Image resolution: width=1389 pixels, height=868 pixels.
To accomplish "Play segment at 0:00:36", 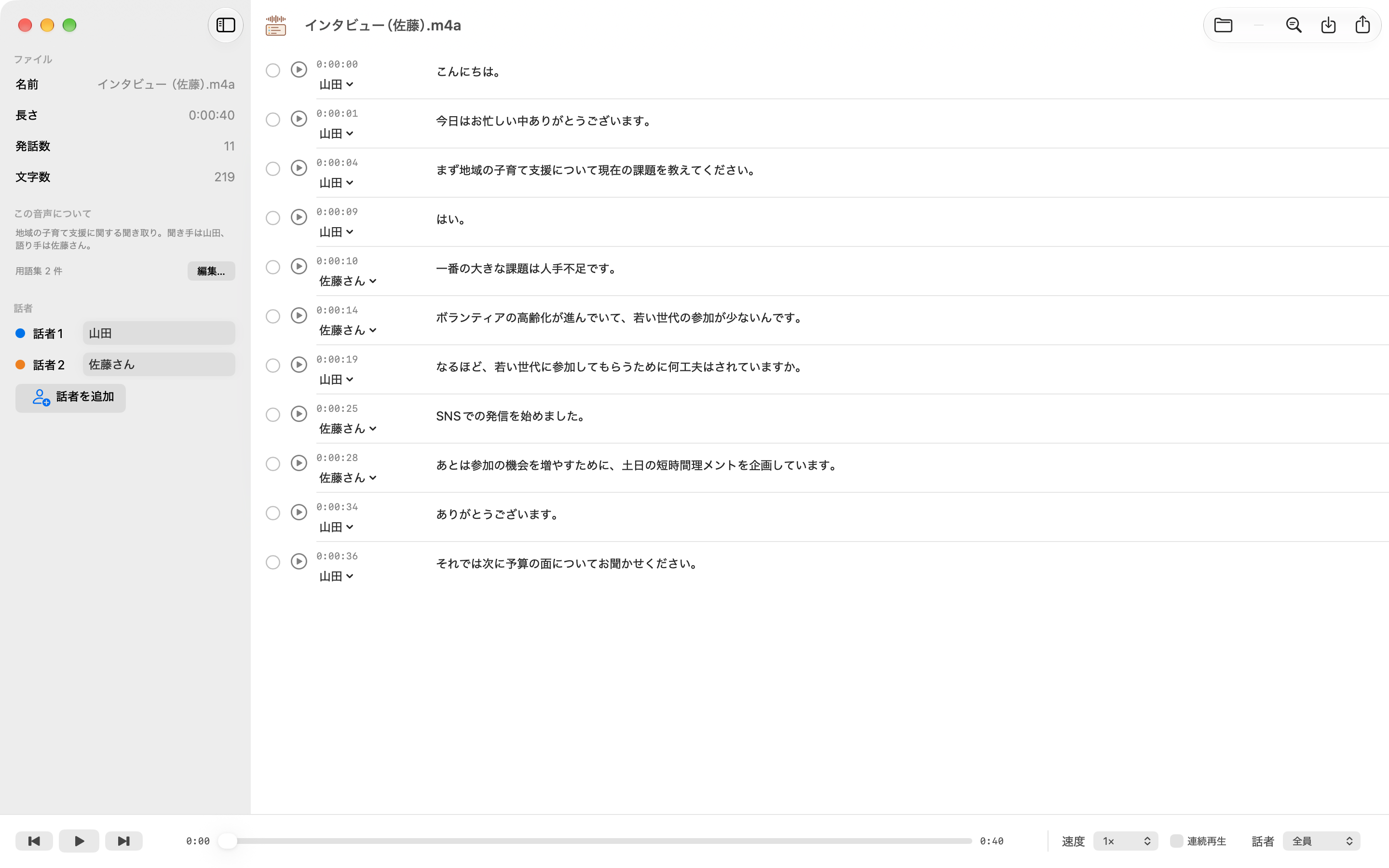I will 299,561.
